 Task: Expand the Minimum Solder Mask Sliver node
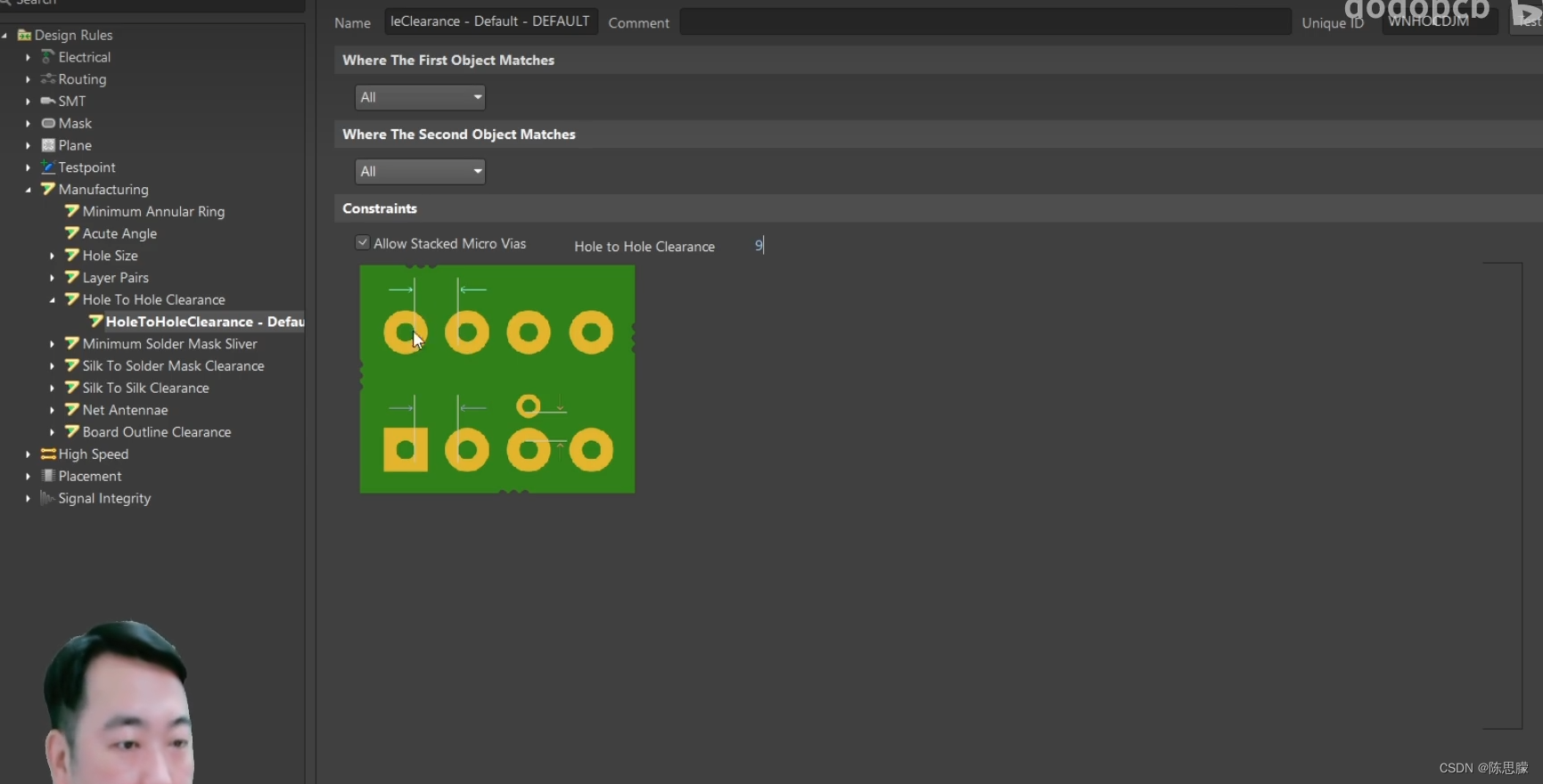pos(52,344)
